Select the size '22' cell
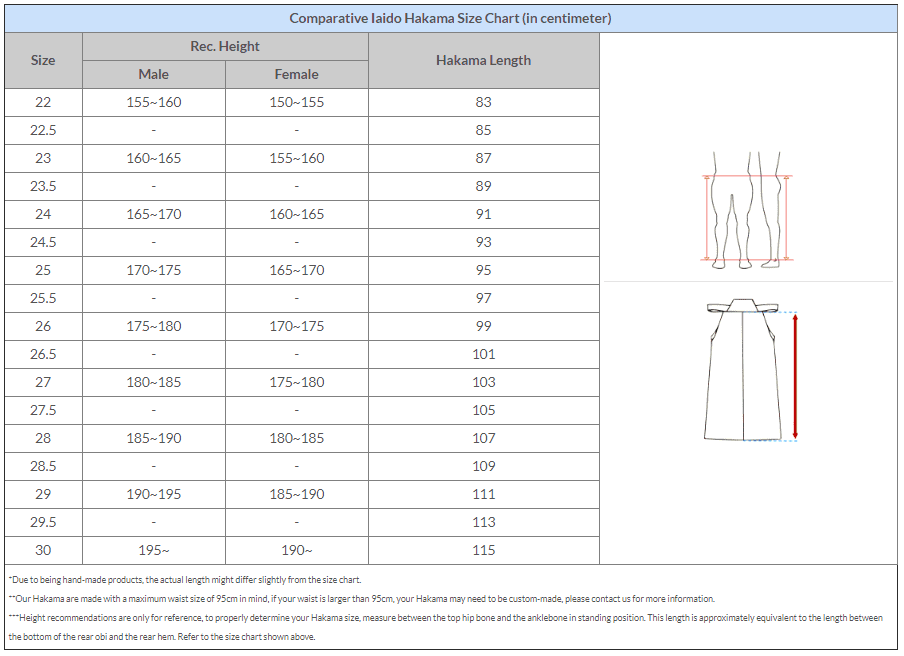Viewport: 904px width, 656px height. click(x=43, y=103)
